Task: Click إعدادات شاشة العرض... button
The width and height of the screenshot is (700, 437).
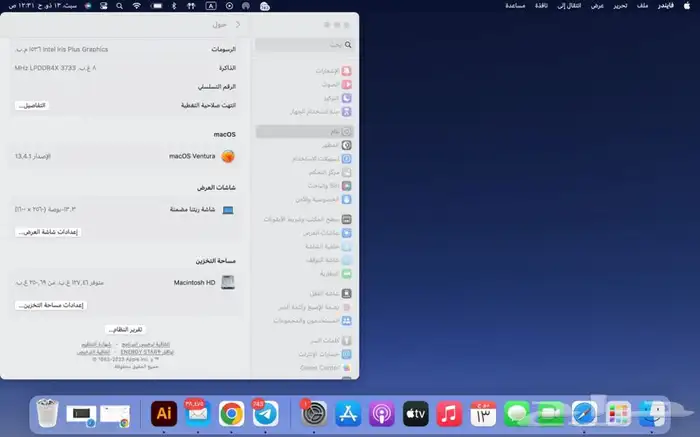Action: pos(48,232)
